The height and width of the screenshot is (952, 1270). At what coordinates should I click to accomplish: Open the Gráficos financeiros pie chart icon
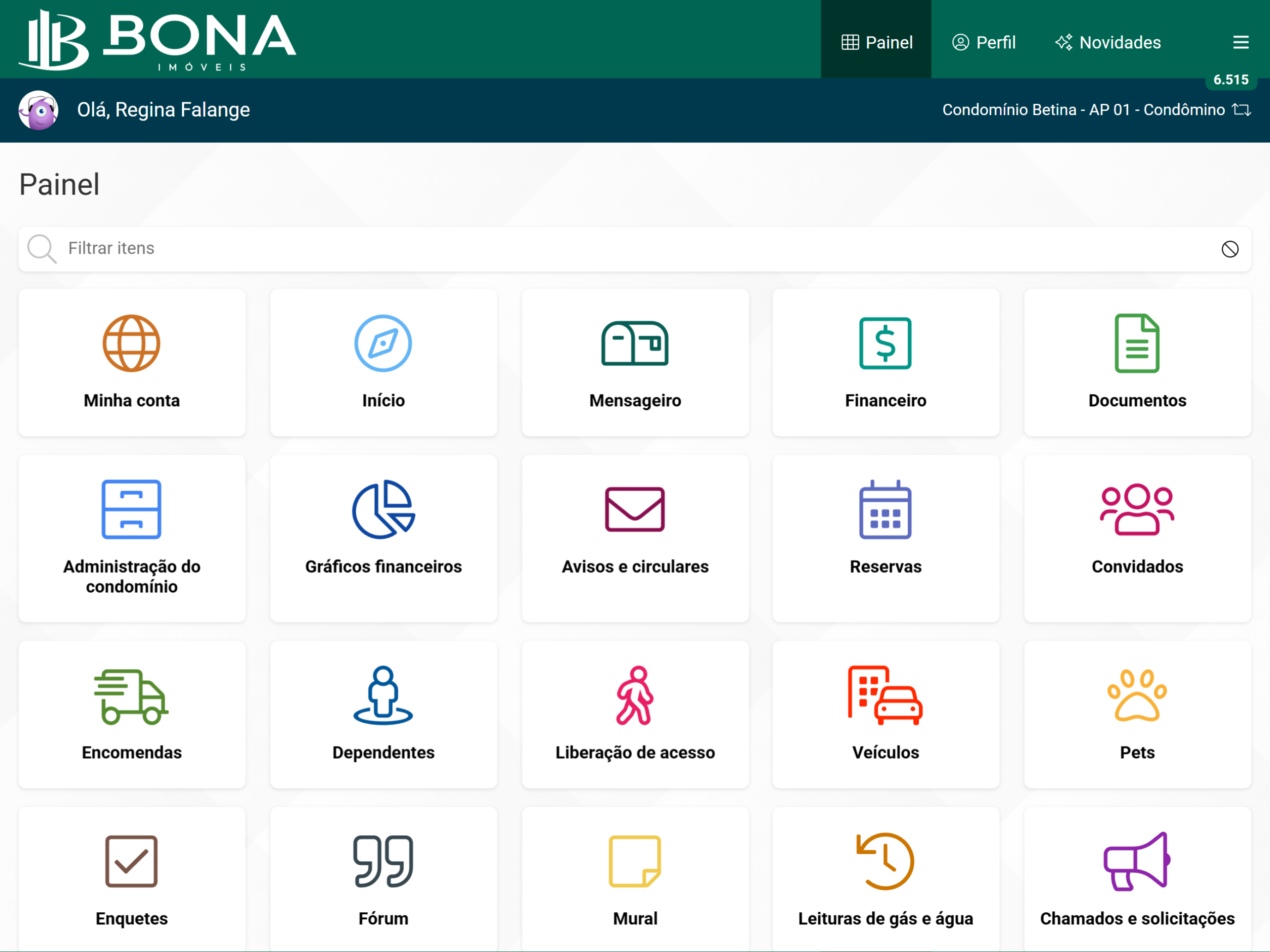coord(383,509)
